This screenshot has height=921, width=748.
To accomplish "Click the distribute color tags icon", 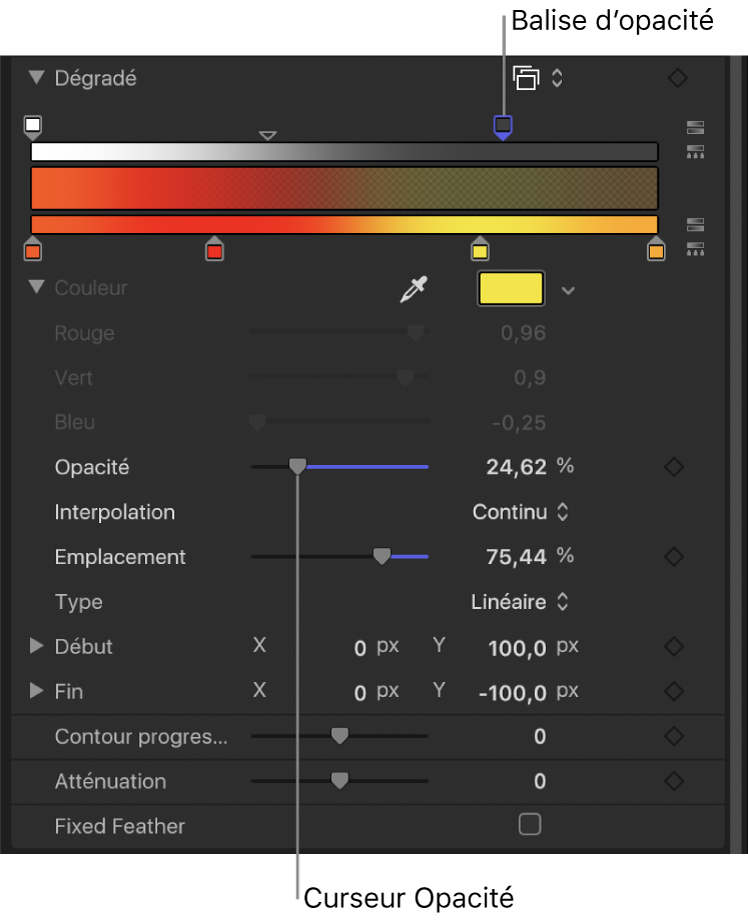I will click(696, 248).
